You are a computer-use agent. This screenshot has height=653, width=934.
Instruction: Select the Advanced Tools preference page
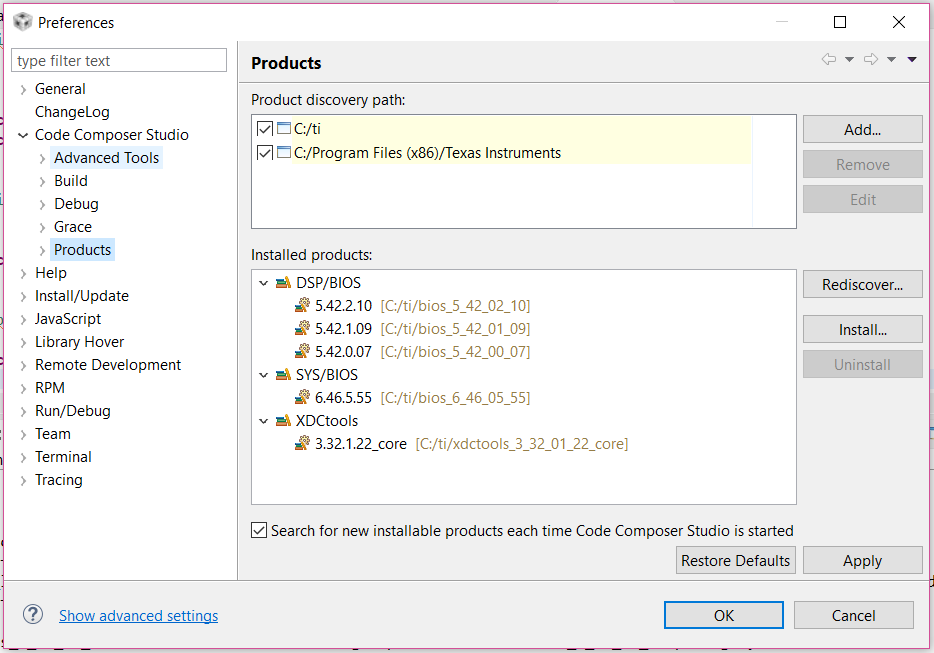[106, 158]
